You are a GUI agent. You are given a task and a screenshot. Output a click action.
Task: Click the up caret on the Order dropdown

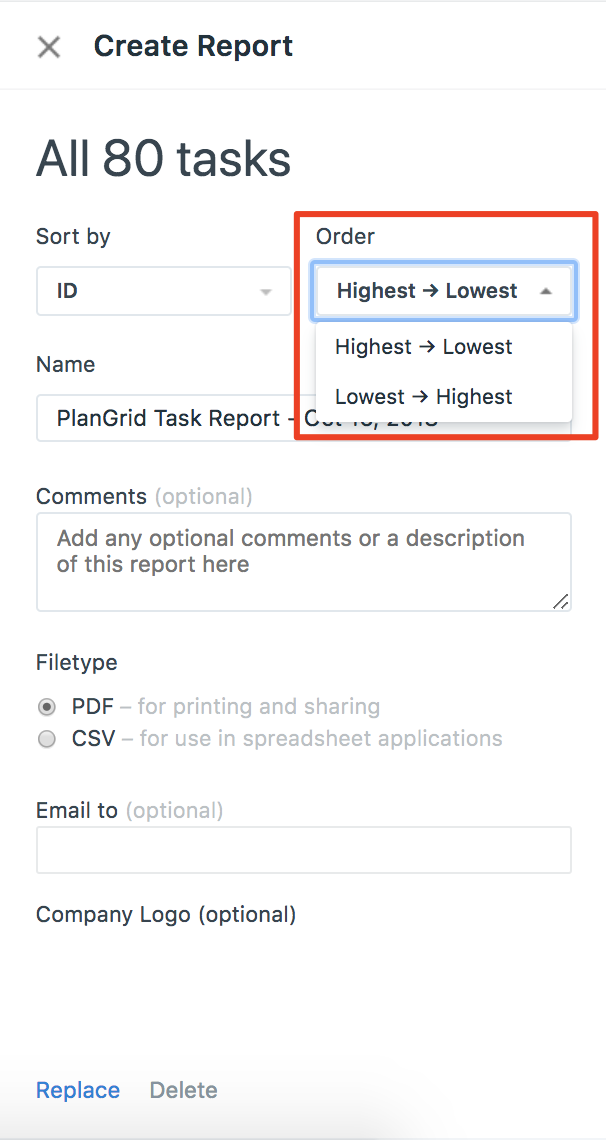(548, 291)
